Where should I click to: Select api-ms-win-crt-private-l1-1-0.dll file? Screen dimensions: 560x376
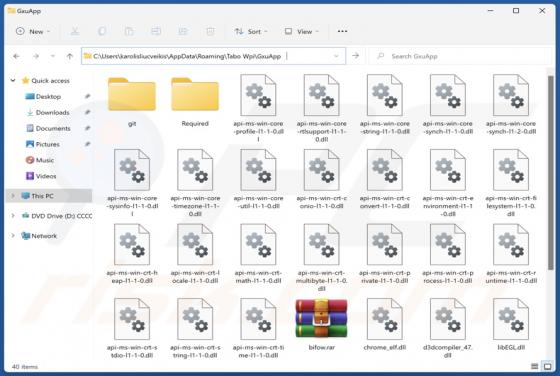point(385,254)
